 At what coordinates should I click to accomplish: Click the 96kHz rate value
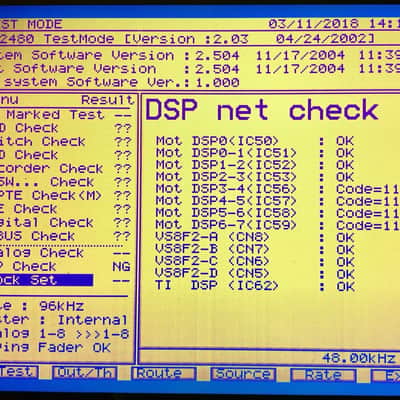62,306
